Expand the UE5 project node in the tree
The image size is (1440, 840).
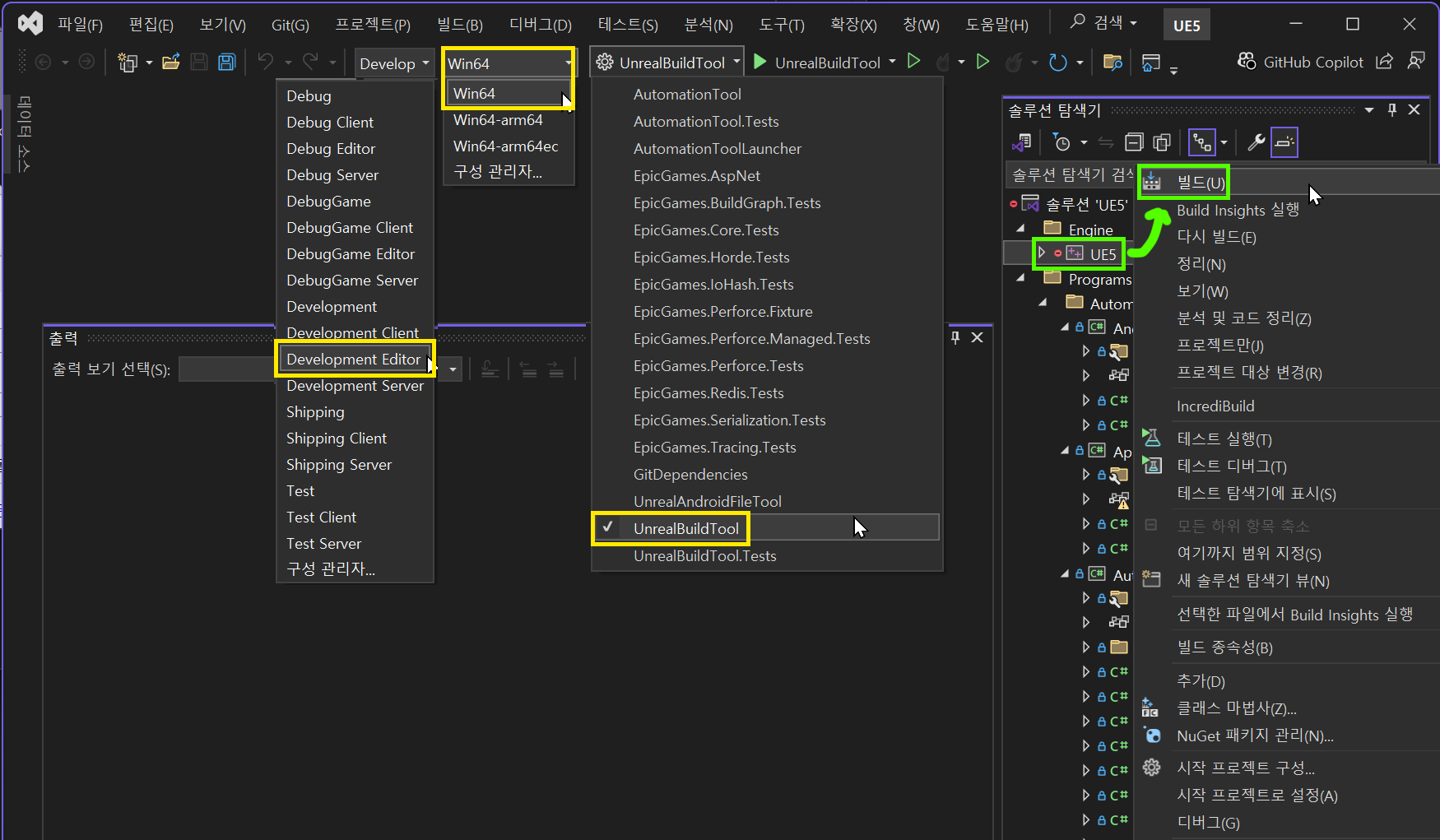[x=1042, y=253]
